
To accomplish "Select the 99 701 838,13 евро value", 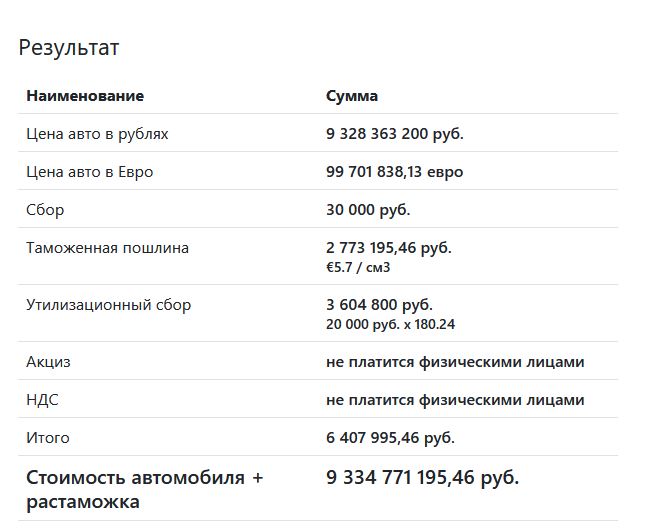I will tap(394, 172).
